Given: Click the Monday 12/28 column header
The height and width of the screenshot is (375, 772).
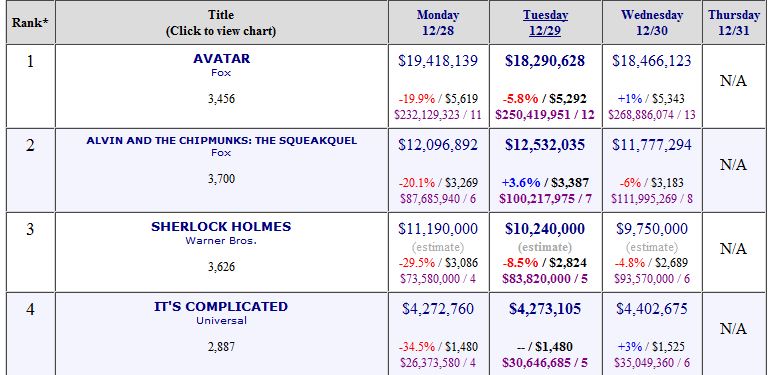Looking at the screenshot, I should [438, 23].
